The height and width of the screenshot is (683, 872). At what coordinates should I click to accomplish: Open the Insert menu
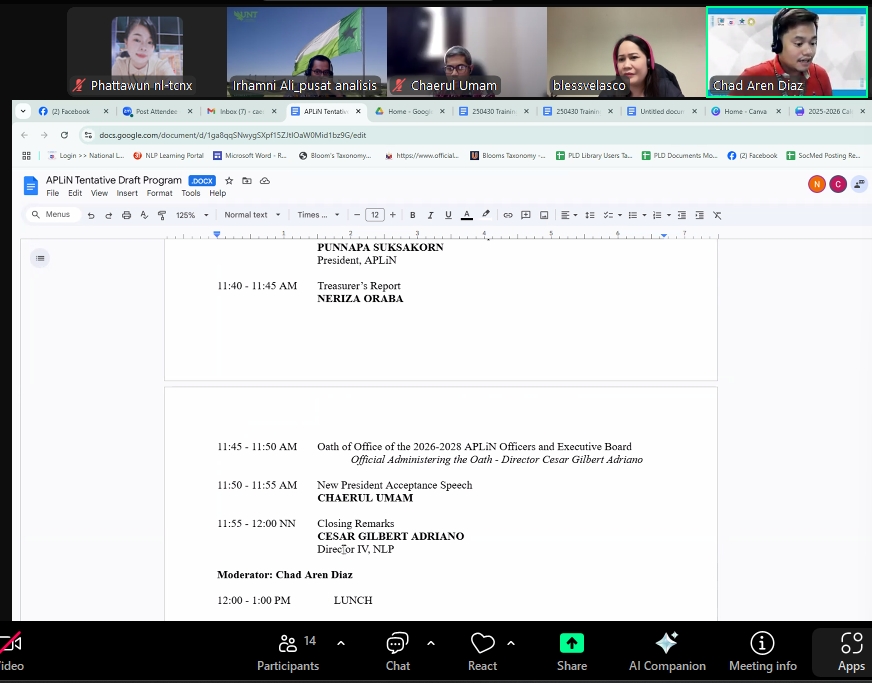point(127,193)
